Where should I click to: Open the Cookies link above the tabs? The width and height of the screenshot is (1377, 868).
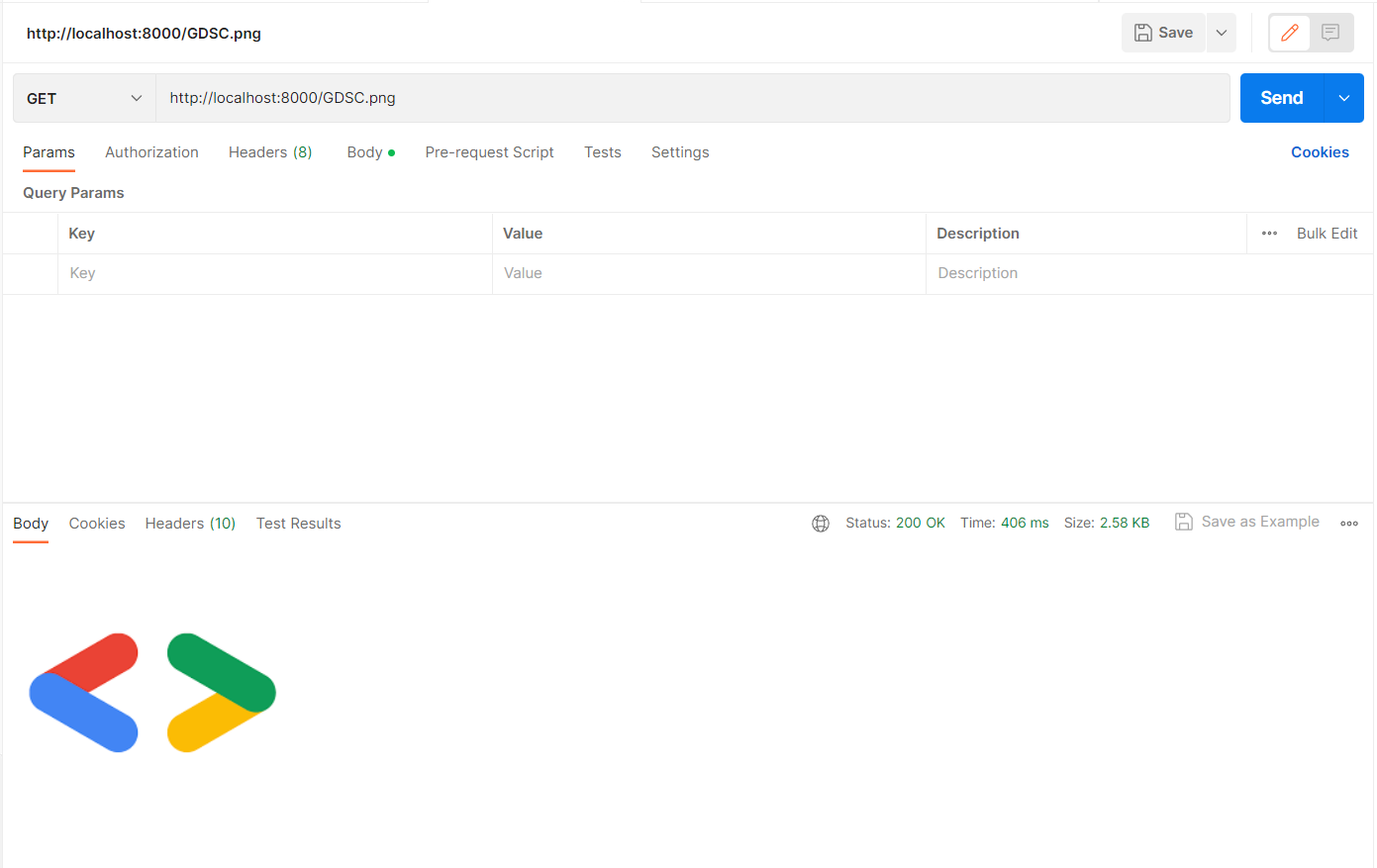pos(1320,151)
